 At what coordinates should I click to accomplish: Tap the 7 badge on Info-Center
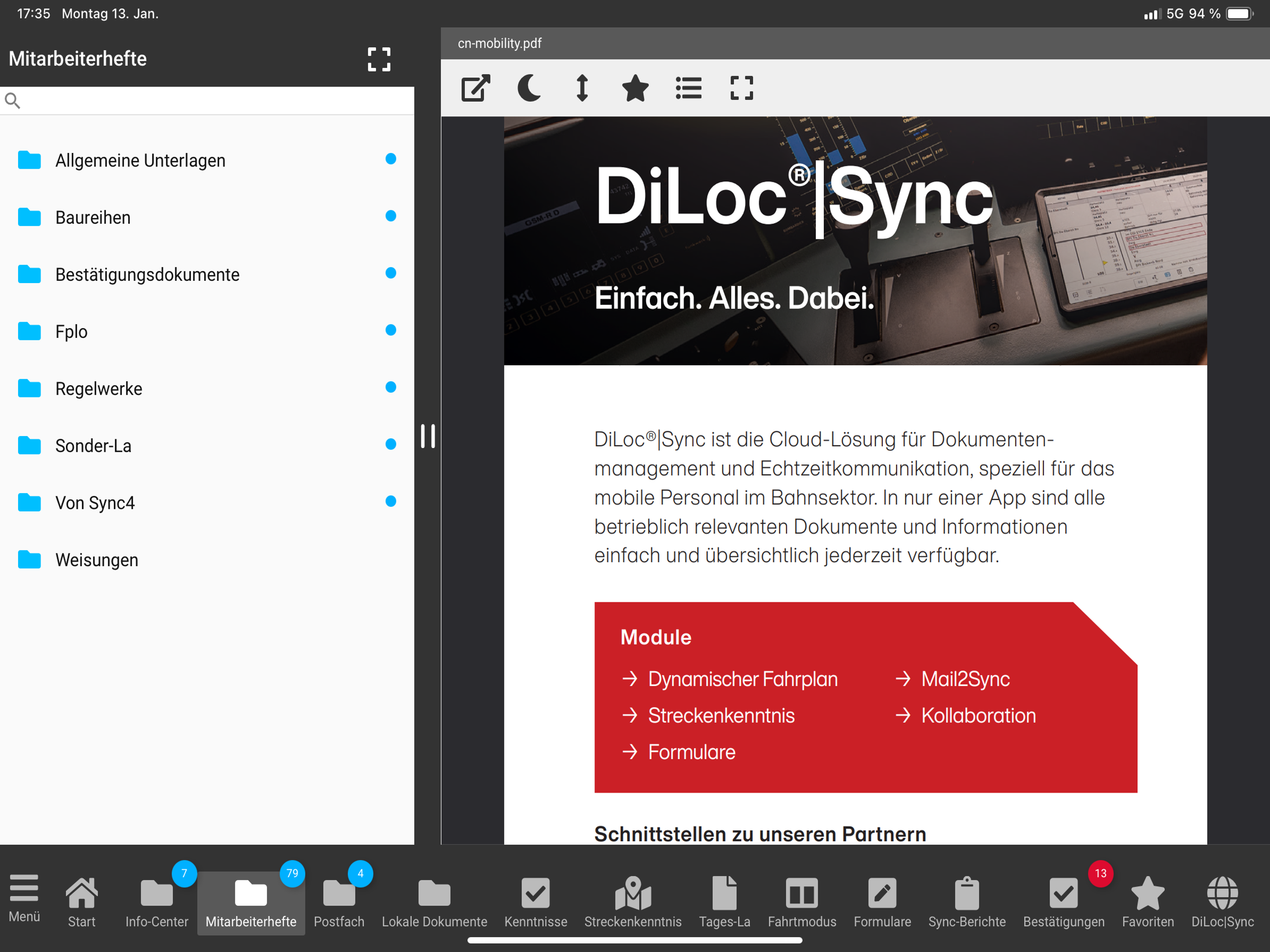point(184,873)
